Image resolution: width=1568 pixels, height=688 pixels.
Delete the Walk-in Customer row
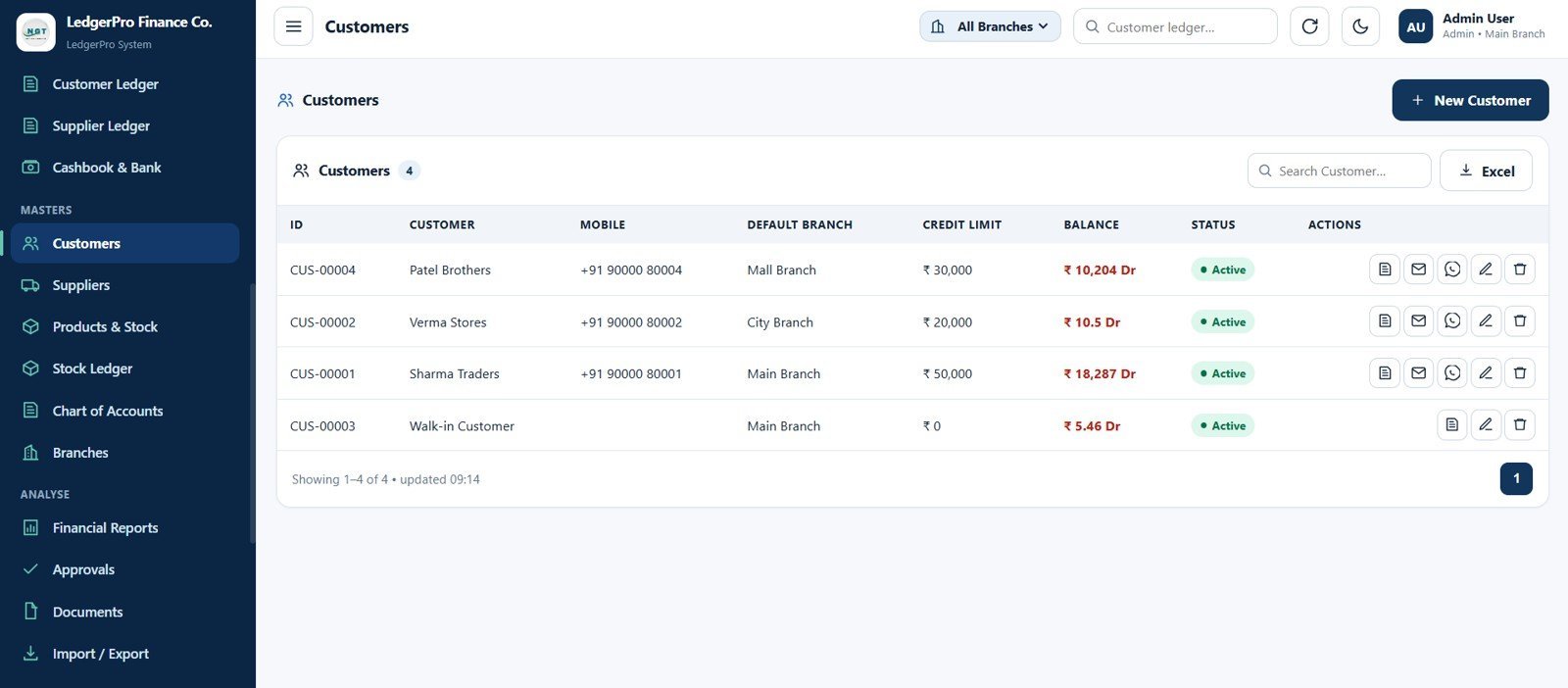(1520, 425)
